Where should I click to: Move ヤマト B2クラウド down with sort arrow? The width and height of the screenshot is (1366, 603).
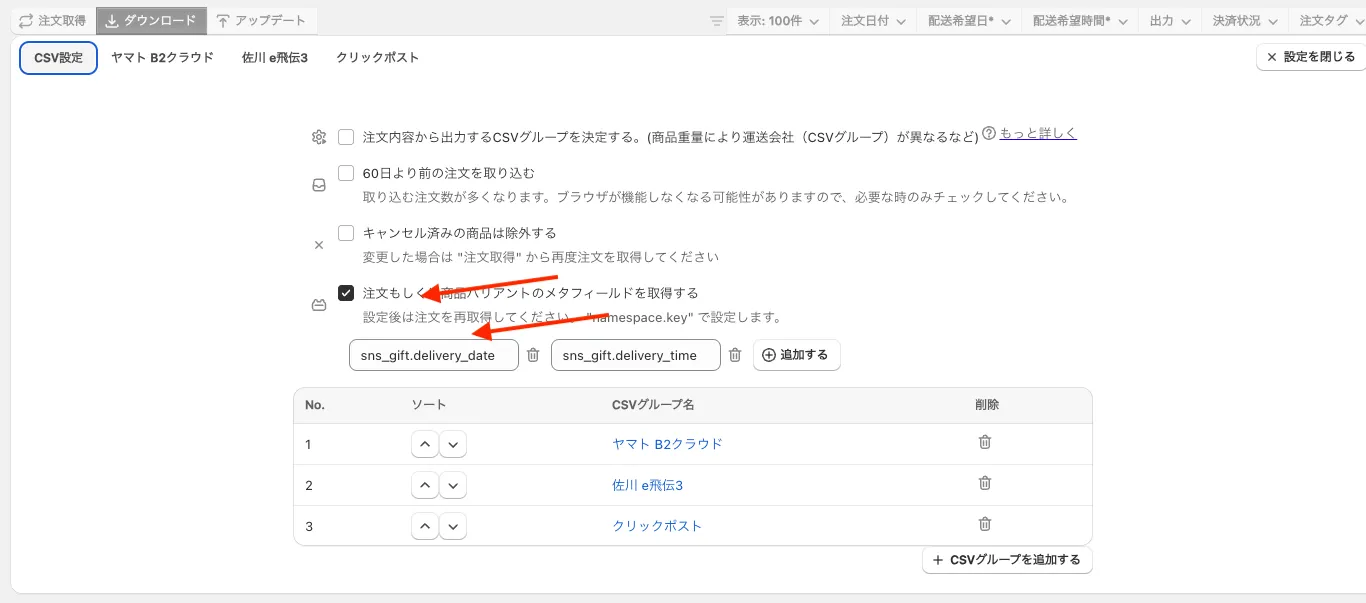click(453, 444)
